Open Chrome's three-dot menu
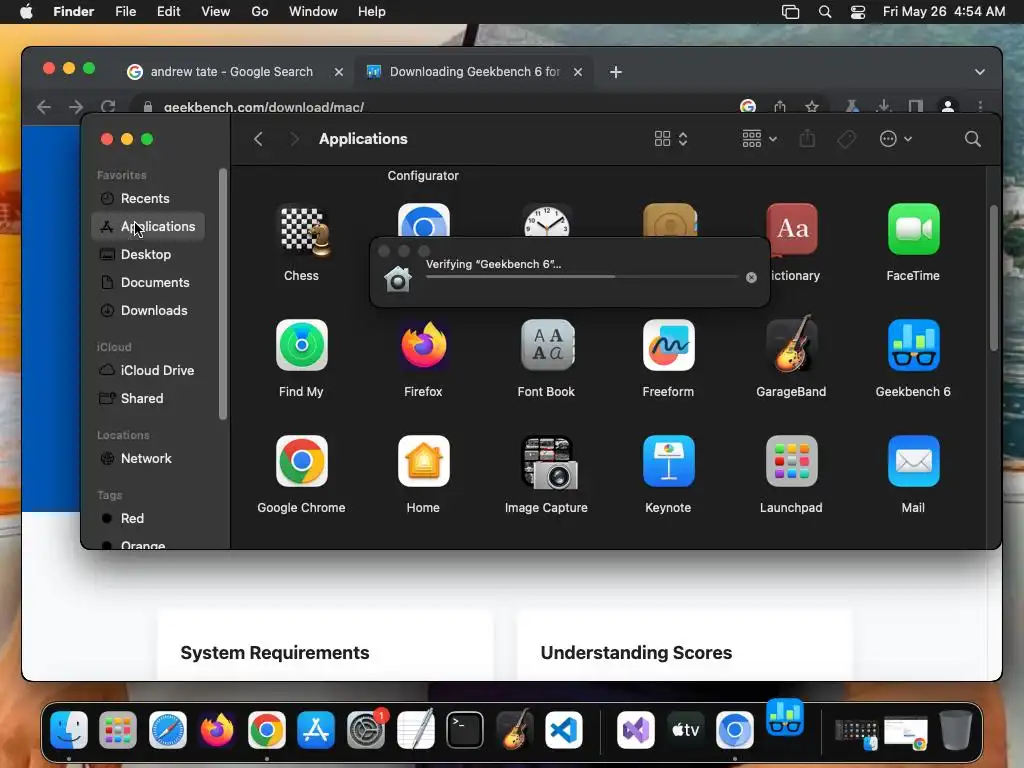 point(980,106)
